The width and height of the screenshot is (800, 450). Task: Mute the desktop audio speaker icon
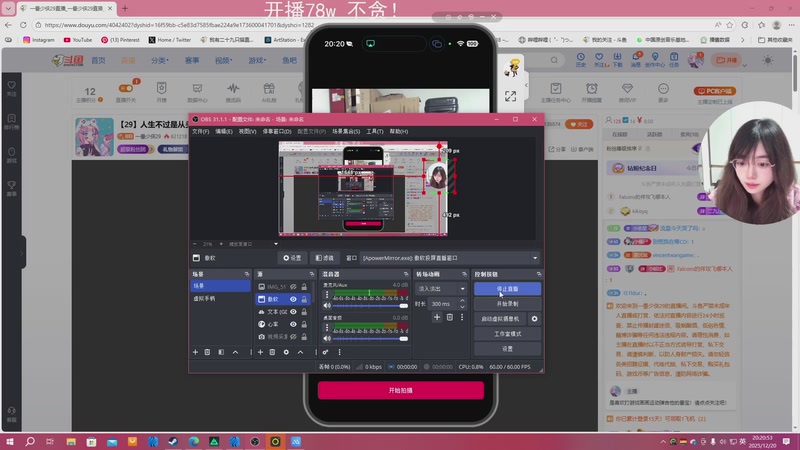(327, 338)
